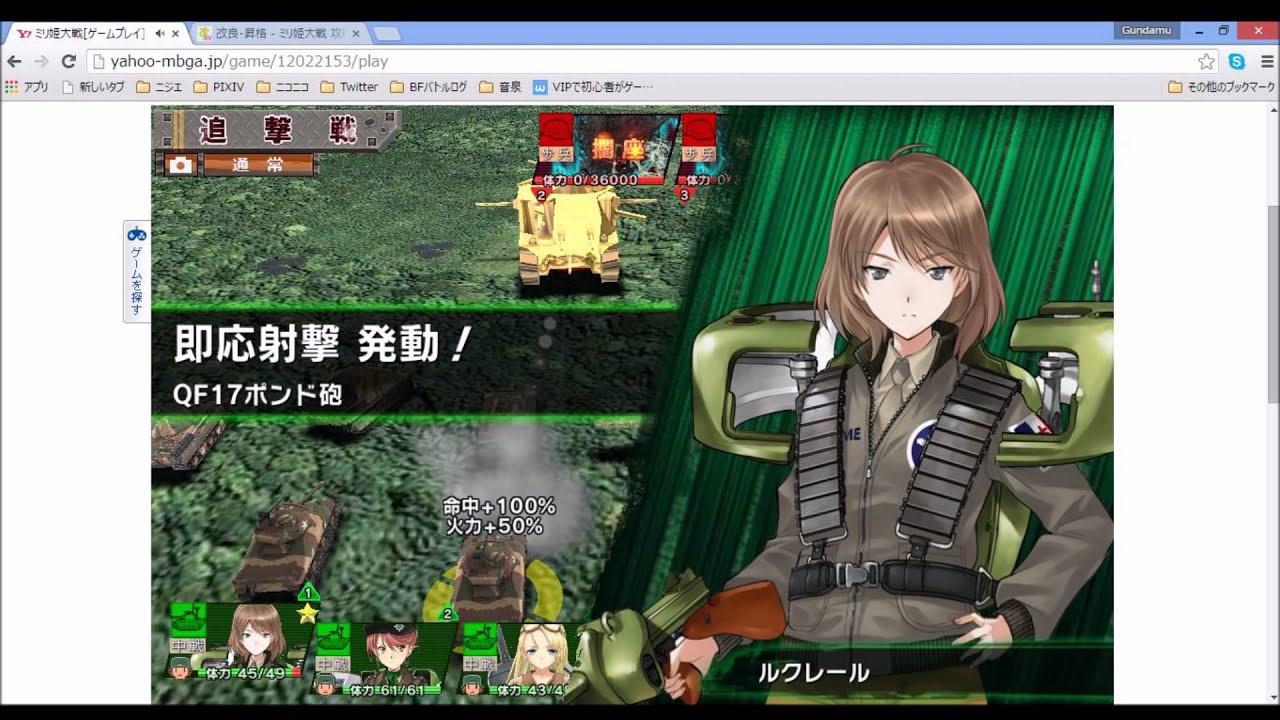Go back with the browser back arrow
1280x720 pixels.
tap(14, 61)
